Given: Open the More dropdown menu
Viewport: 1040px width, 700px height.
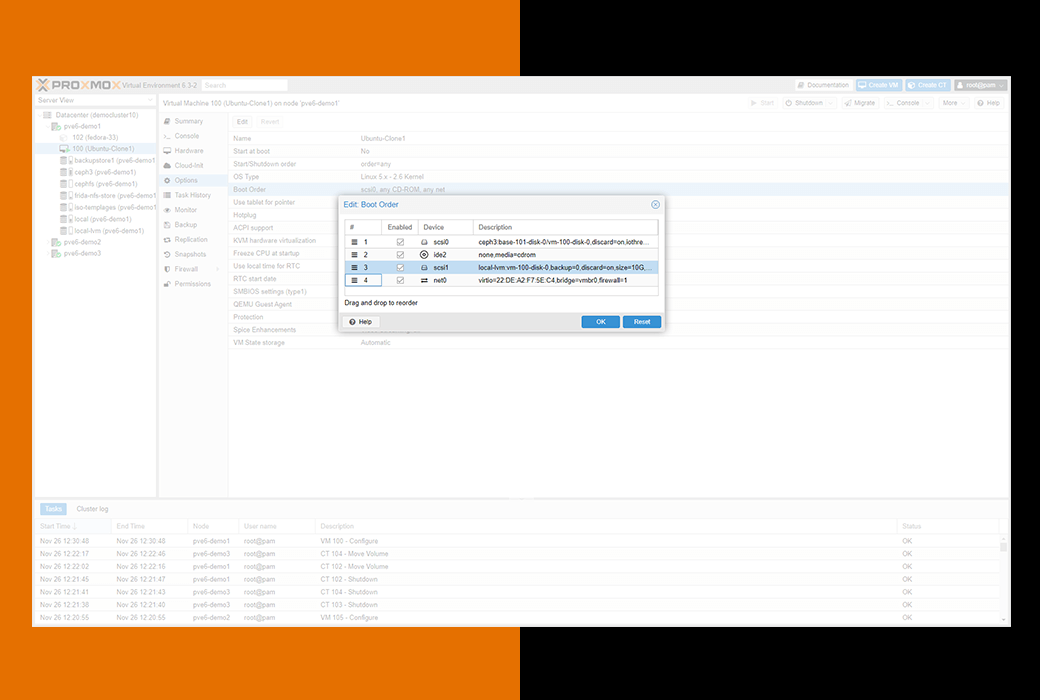Looking at the screenshot, I should pos(954,104).
